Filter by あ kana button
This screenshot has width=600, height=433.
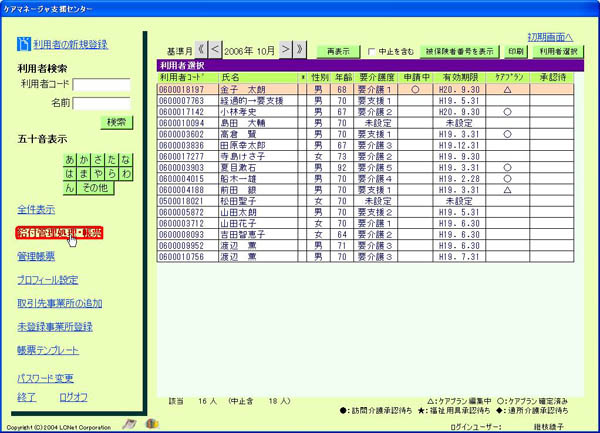point(70,160)
